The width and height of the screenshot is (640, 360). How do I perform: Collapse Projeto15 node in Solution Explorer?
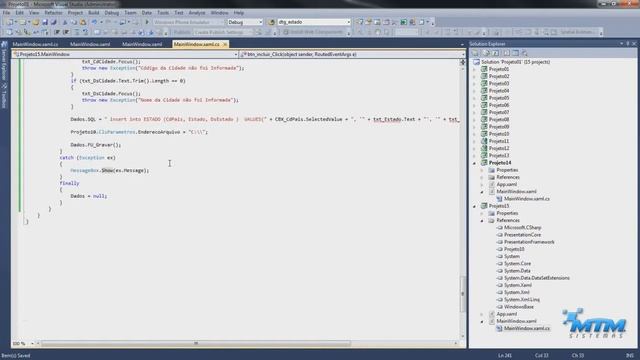click(475, 206)
